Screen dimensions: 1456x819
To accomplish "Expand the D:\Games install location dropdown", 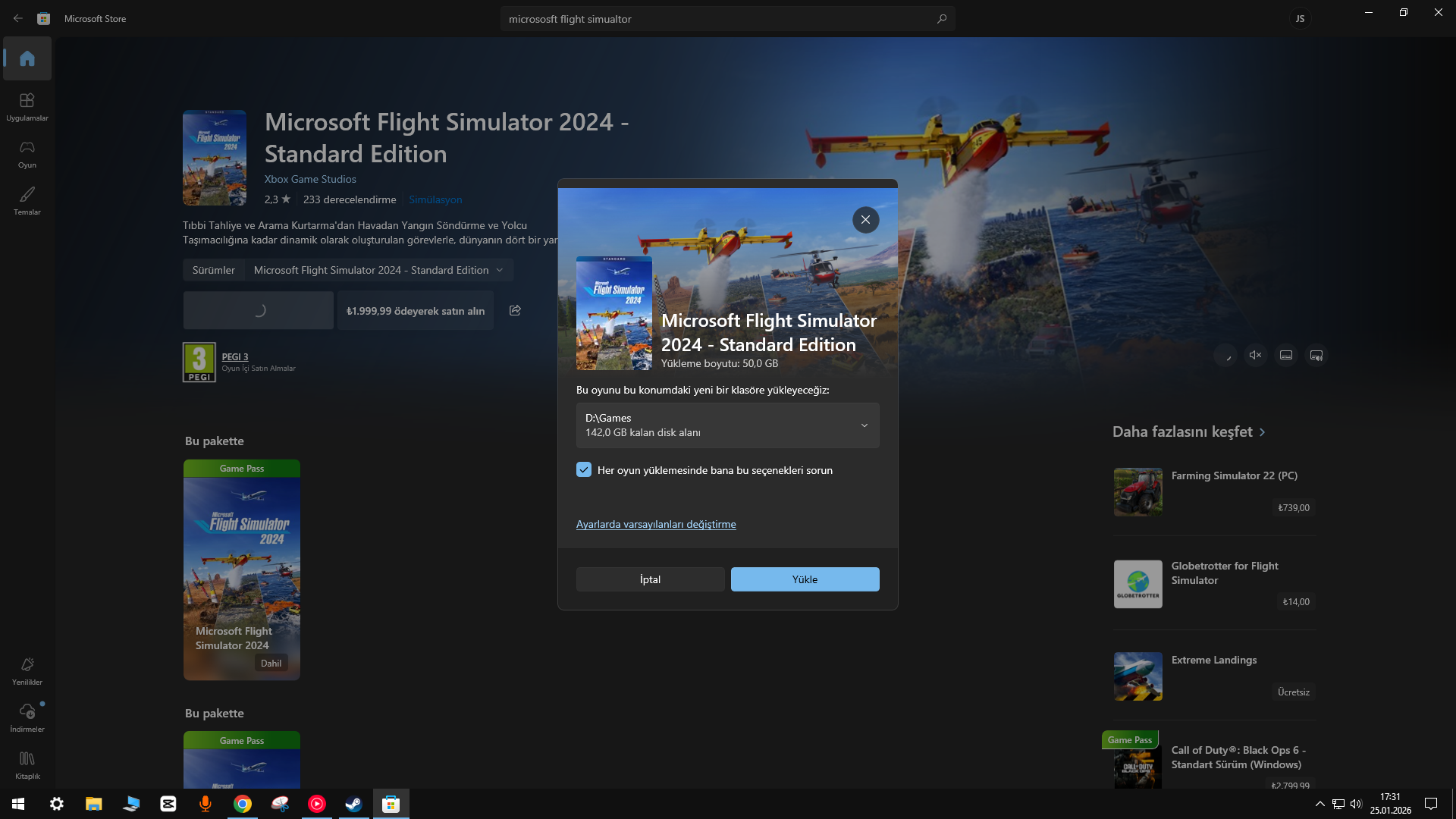I will [728, 425].
